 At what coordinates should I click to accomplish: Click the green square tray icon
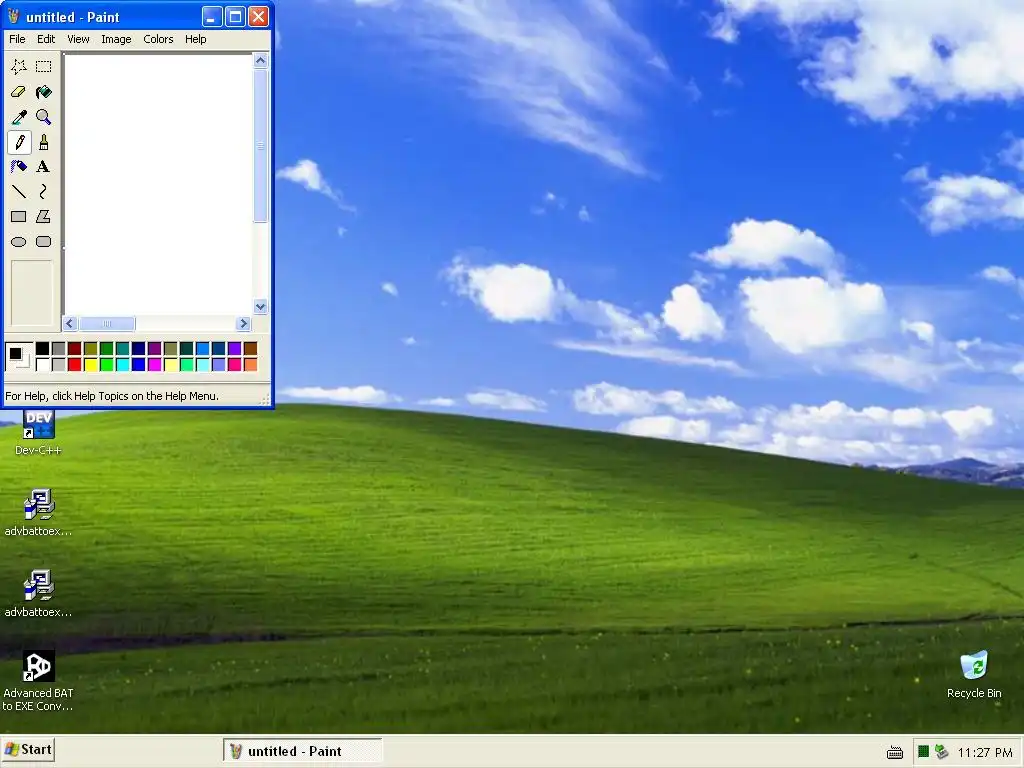tap(923, 752)
